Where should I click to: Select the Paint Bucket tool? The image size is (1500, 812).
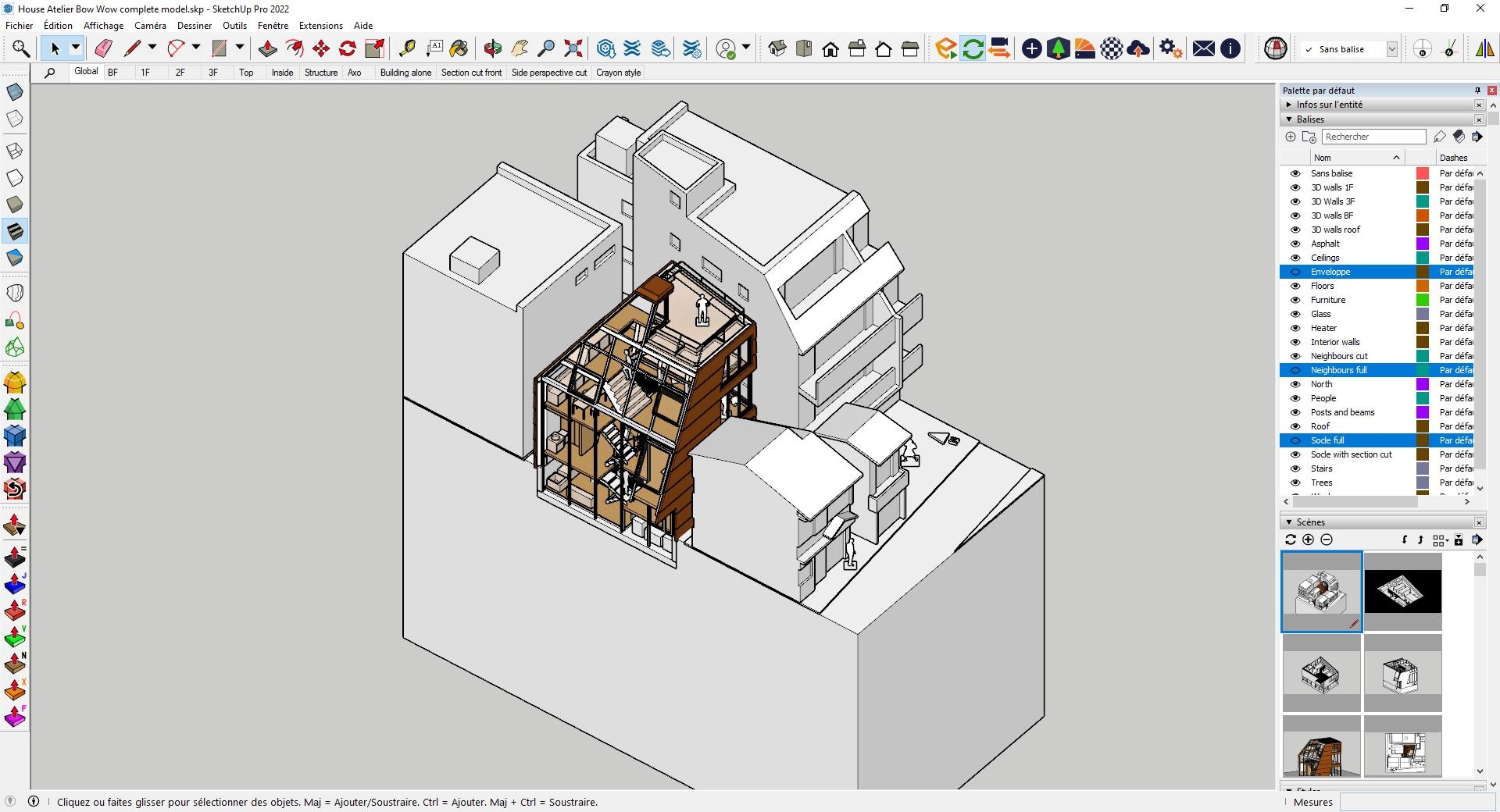coord(459,48)
